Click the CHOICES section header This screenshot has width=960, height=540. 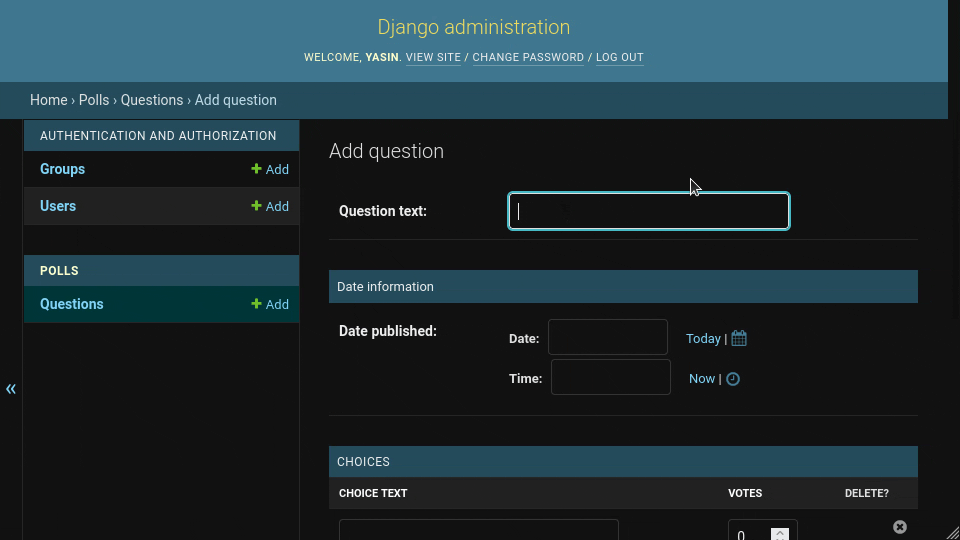pyautogui.click(x=623, y=462)
